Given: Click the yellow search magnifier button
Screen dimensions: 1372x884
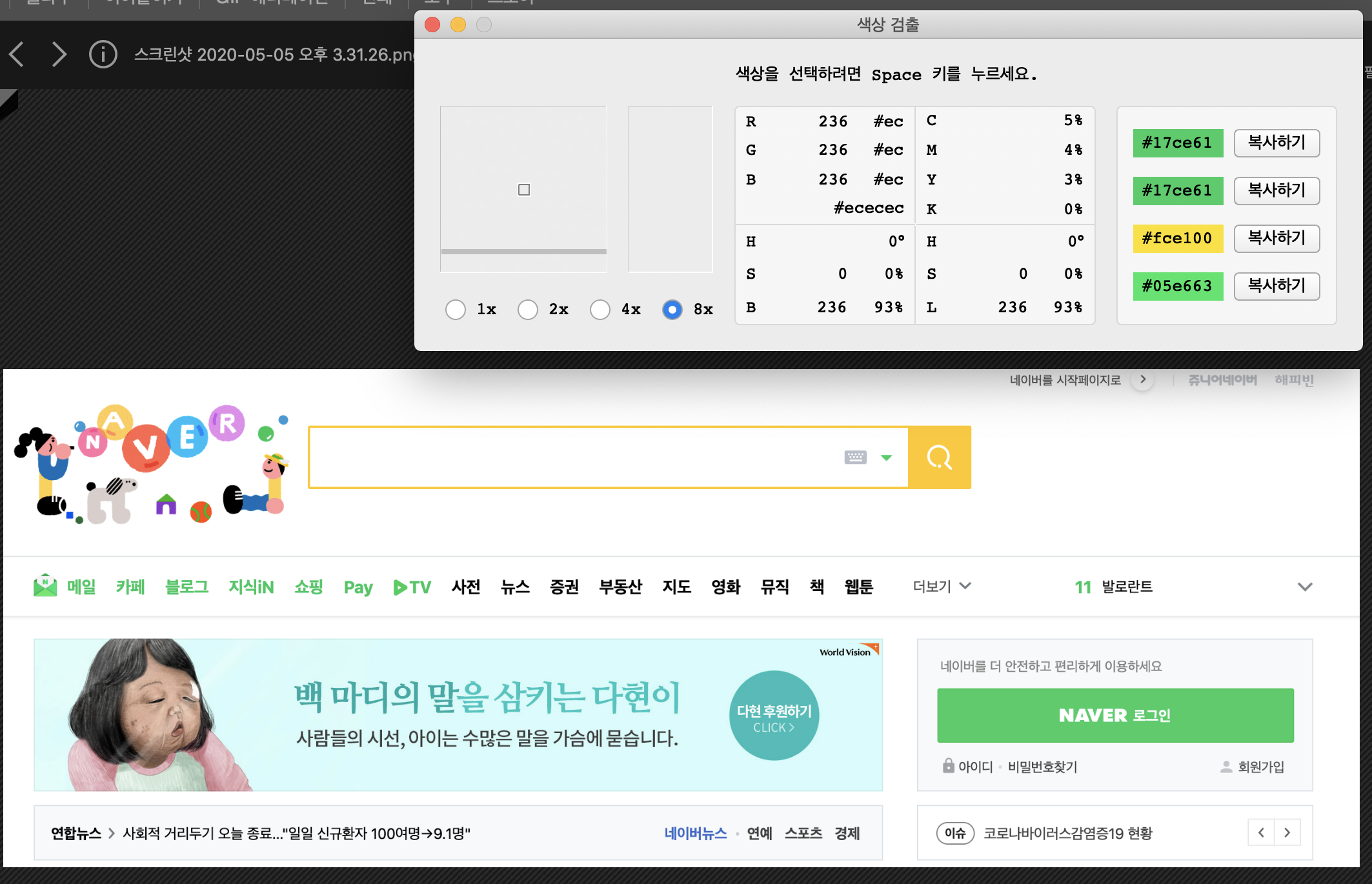Looking at the screenshot, I should pos(939,457).
